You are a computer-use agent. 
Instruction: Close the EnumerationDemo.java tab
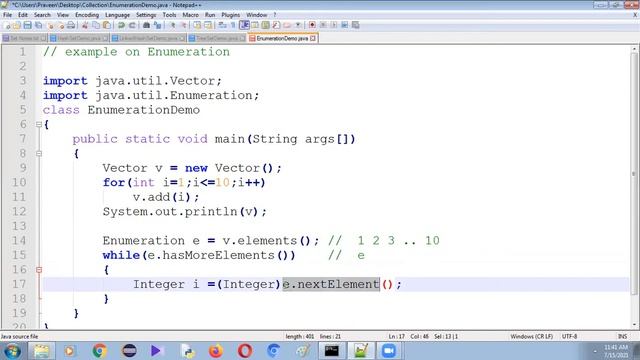[x=313, y=38]
